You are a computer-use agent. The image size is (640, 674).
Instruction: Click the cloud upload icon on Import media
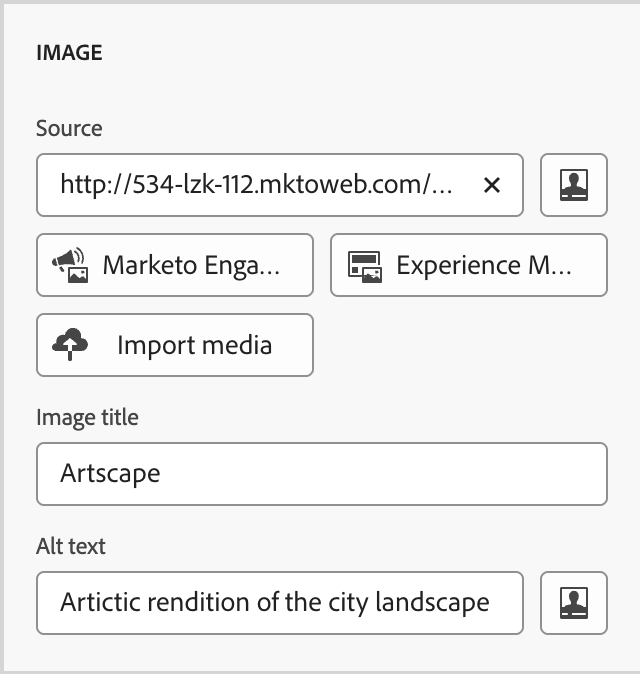[x=70, y=345]
